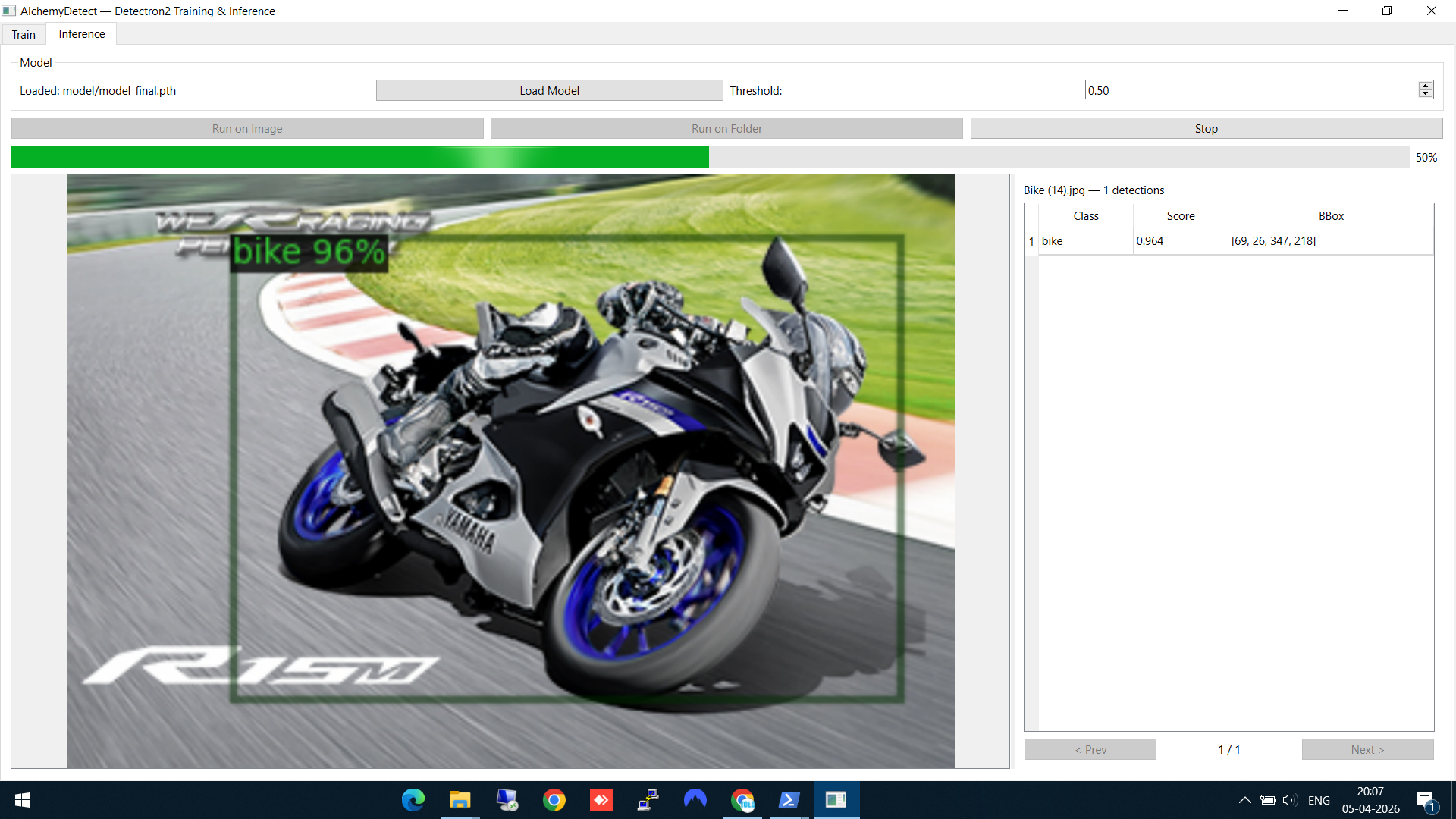Open PowerShell from the taskbar

click(x=789, y=800)
